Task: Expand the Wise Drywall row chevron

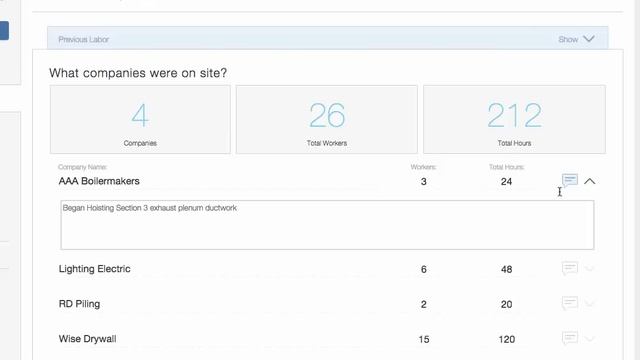Action: coord(589,338)
